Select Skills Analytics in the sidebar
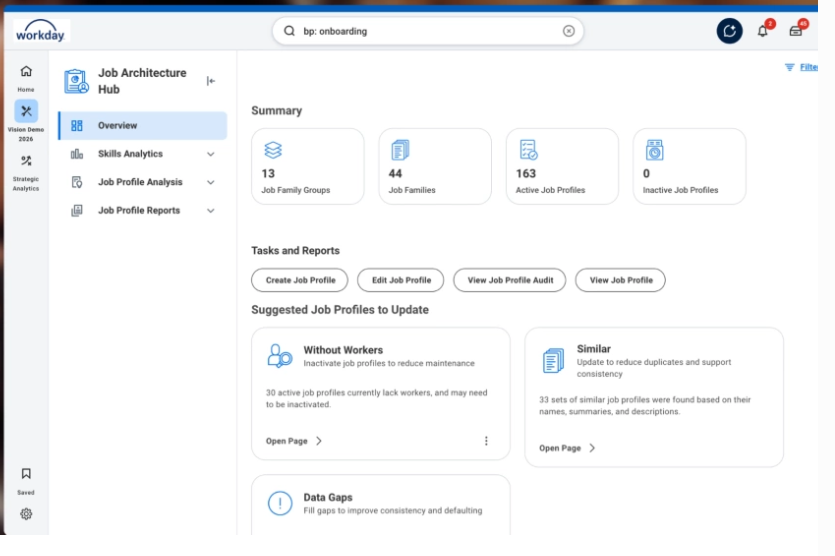Screen dimensions: 835x556 pyautogui.click(x=143, y=154)
